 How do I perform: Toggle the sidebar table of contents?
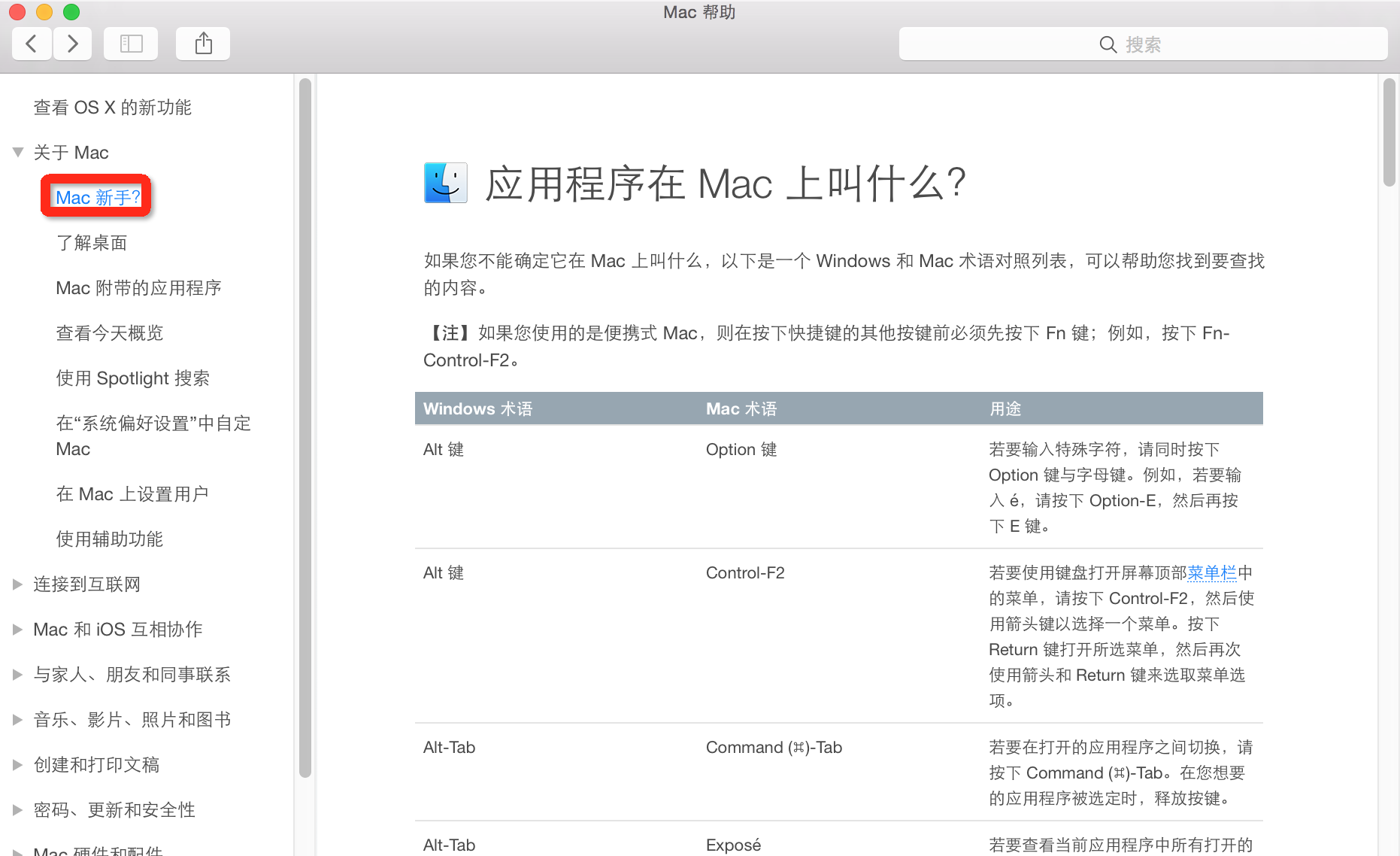tap(131, 44)
